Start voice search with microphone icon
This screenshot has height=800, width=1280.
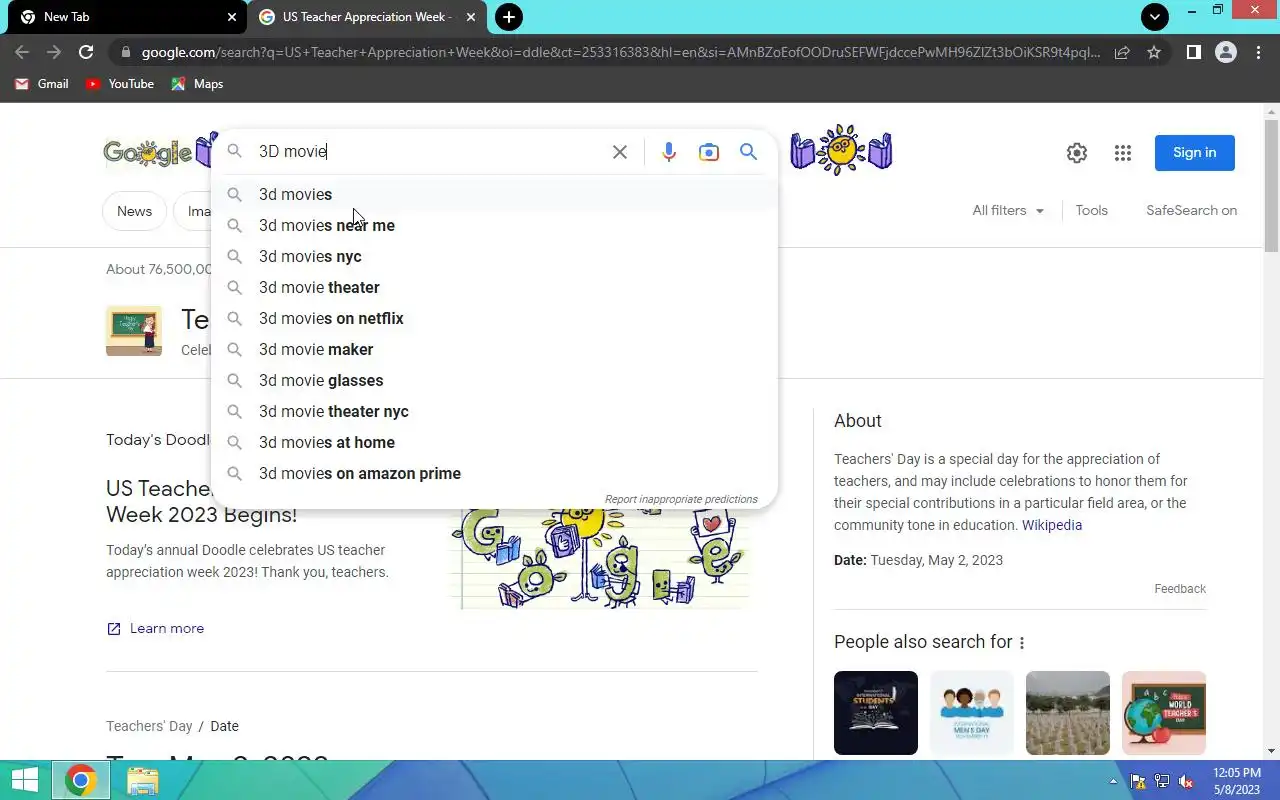669,152
